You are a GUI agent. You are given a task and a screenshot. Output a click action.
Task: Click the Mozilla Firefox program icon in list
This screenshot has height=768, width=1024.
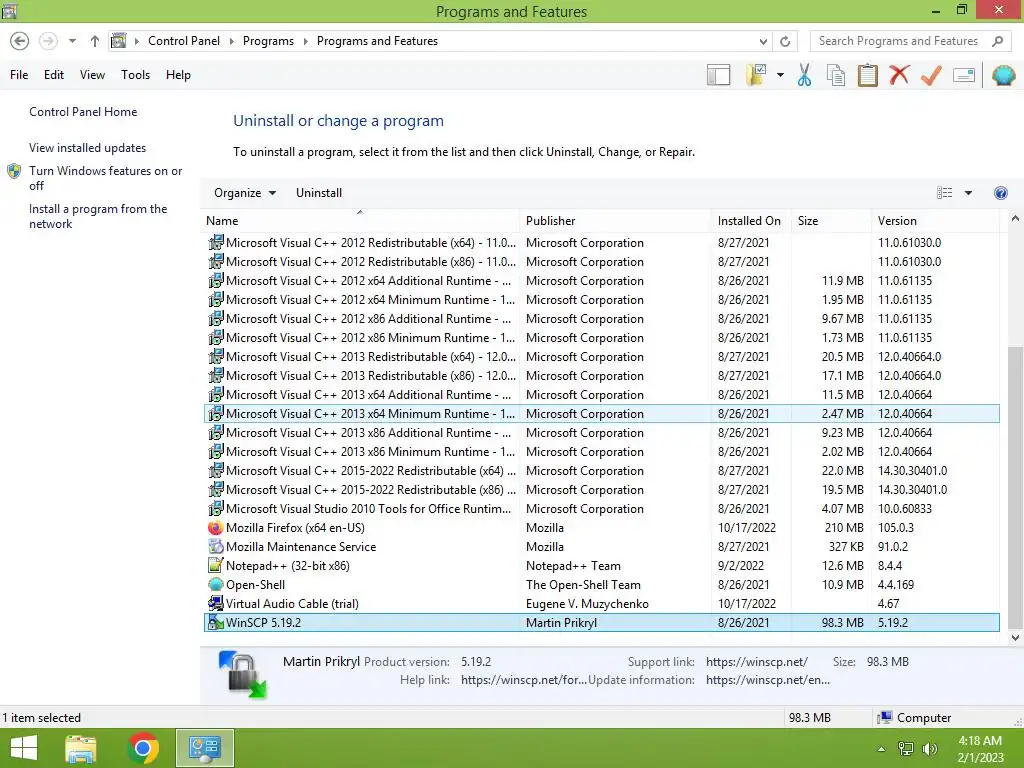[x=216, y=528]
